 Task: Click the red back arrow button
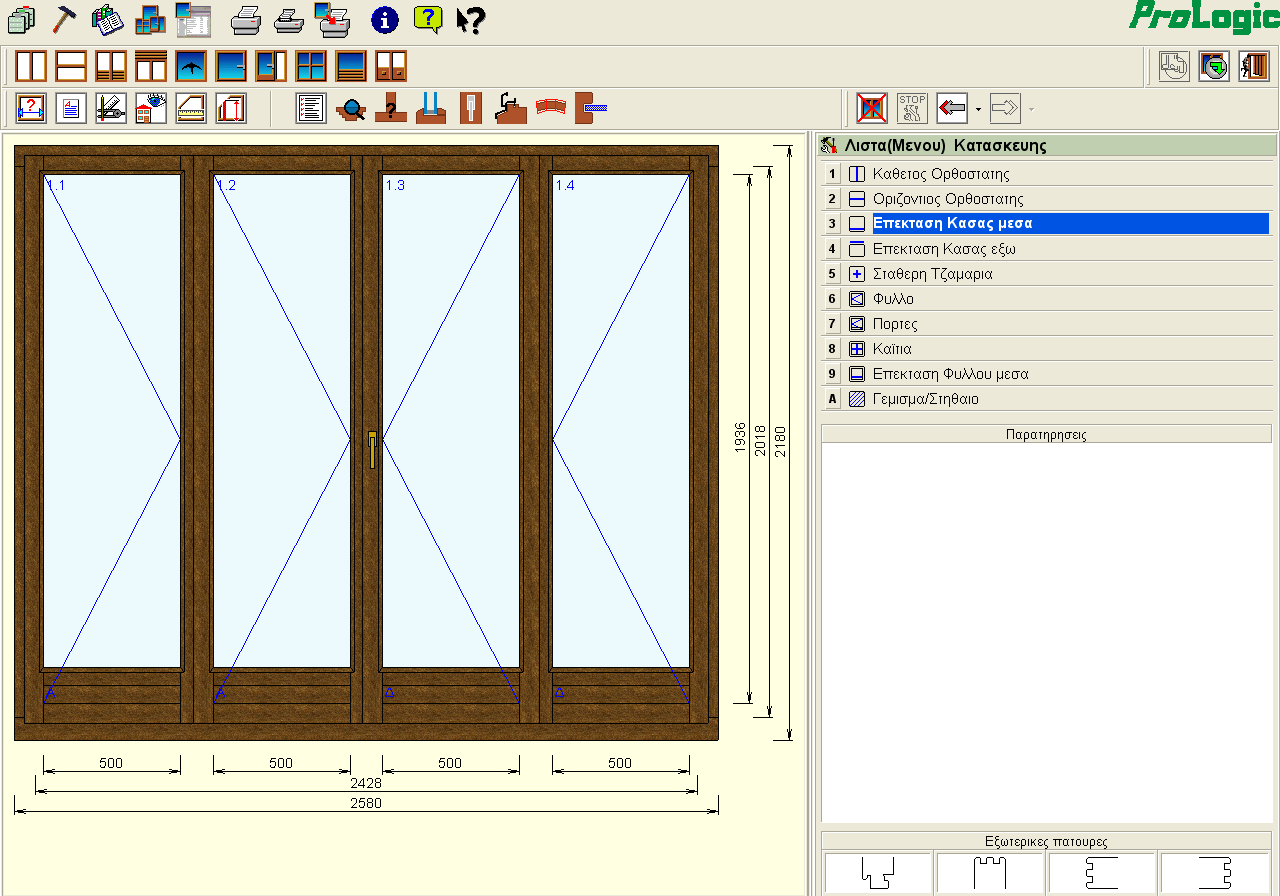click(x=952, y=107)
